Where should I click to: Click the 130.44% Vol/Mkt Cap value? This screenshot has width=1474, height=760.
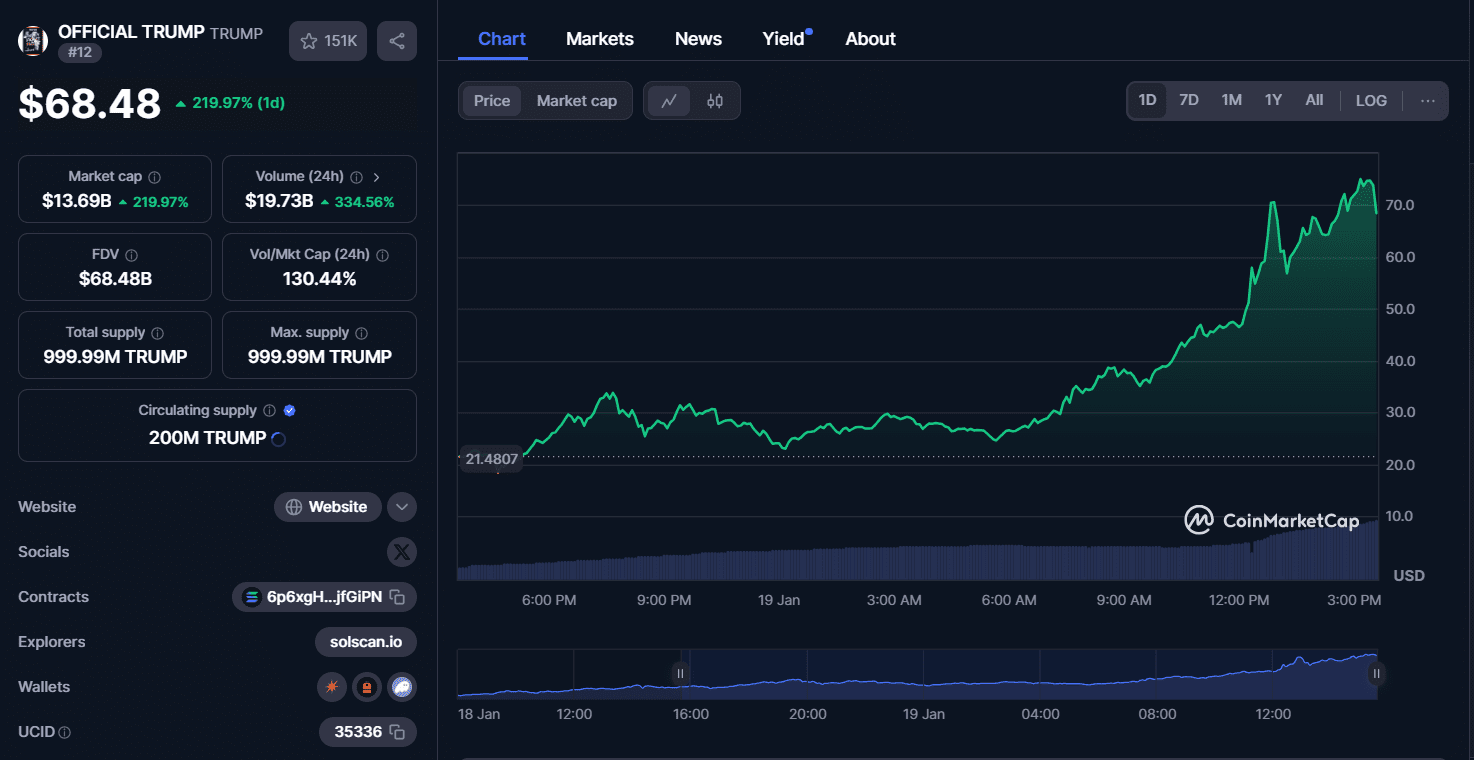[319, 279]
